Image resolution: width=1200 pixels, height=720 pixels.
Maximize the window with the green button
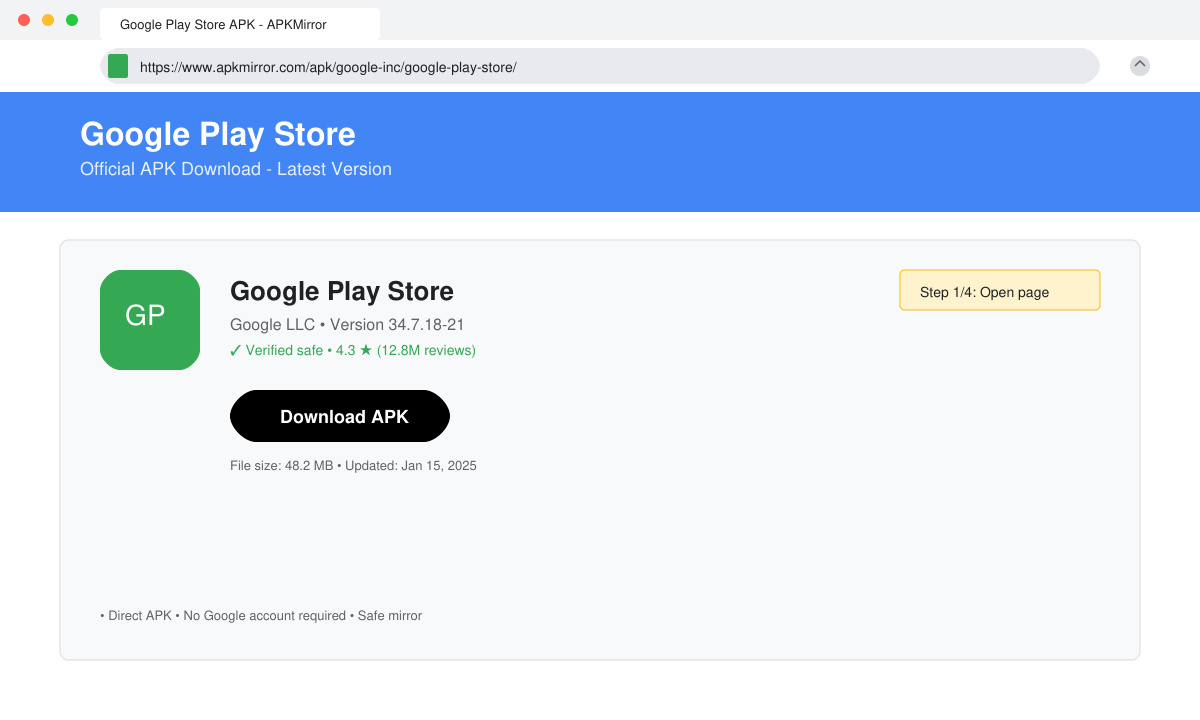coord(72,20)
